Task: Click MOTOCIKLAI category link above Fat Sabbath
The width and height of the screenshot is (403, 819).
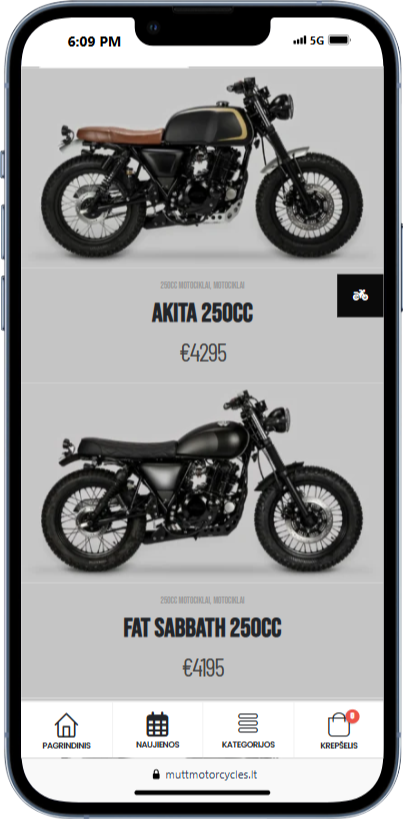Action: (x=229, y=600)
